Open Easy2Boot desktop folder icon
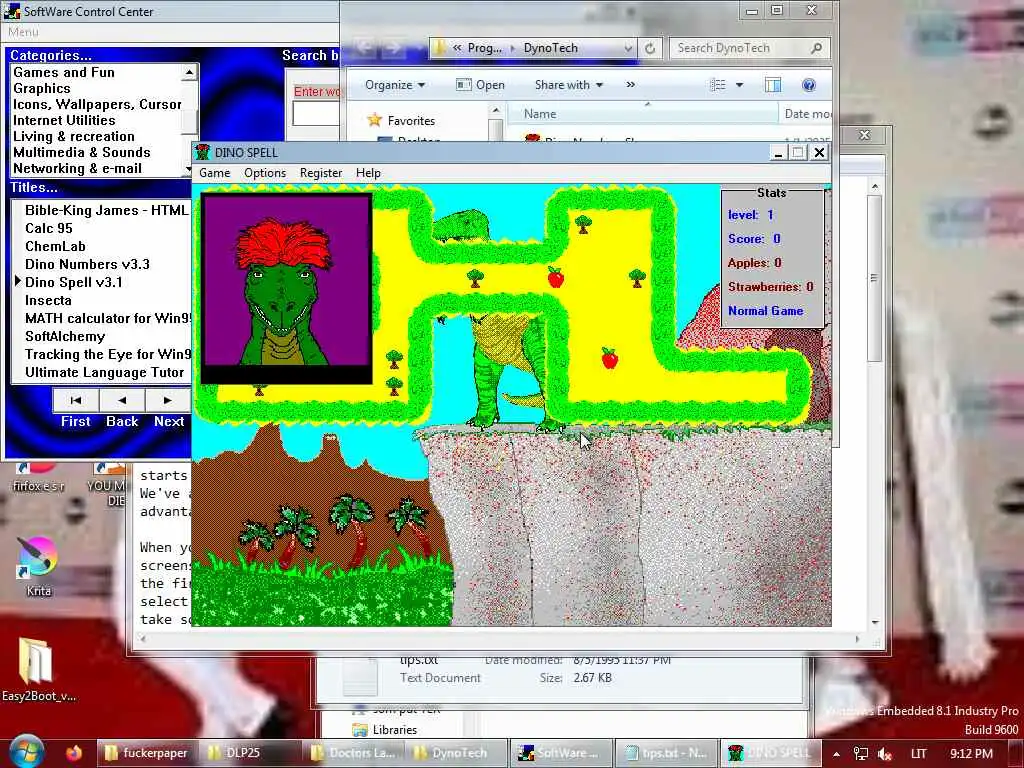 [38, 669]
